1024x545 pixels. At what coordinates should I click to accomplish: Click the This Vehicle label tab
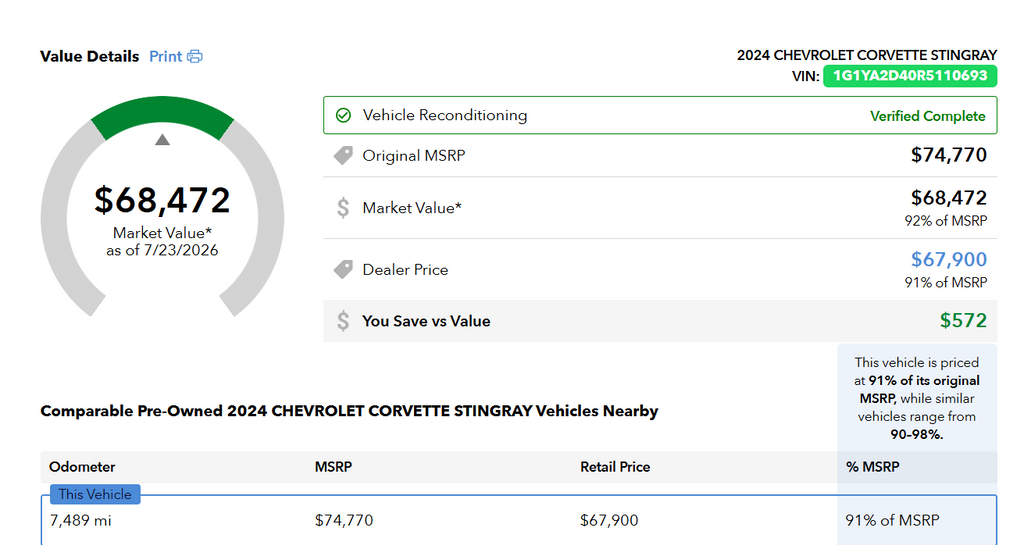[95, 494]
